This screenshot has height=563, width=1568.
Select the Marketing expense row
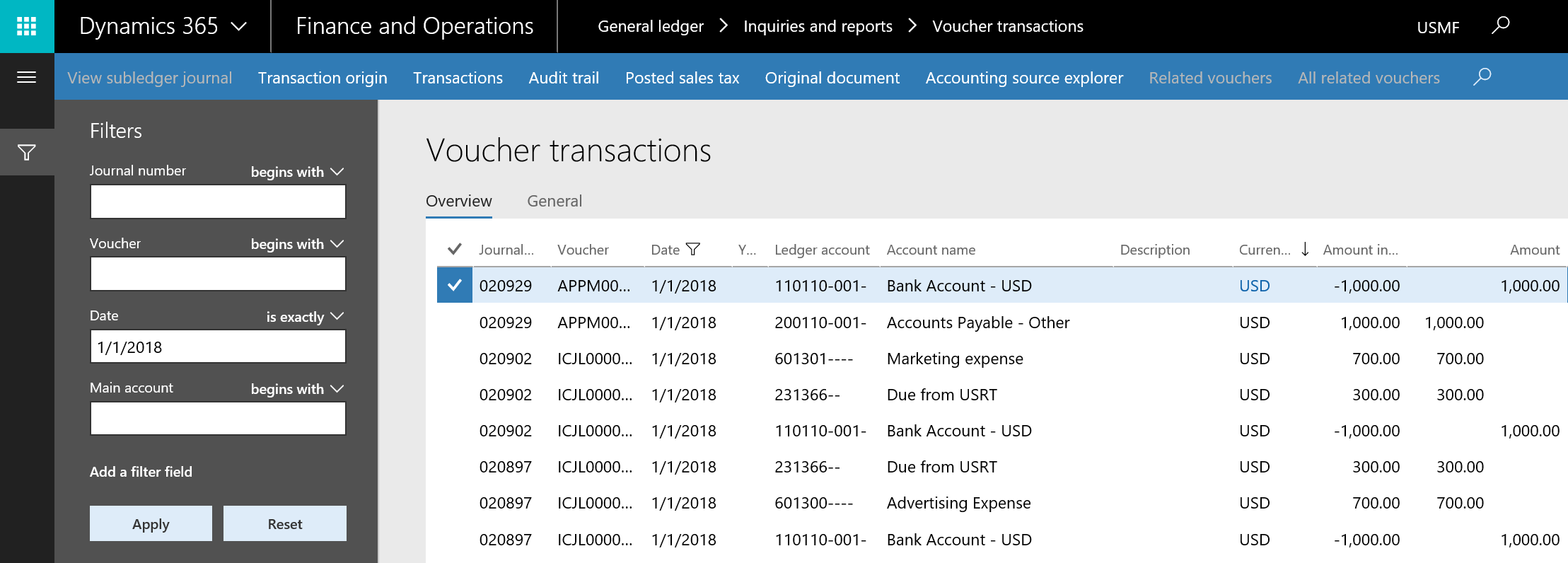pos(1001,358)
